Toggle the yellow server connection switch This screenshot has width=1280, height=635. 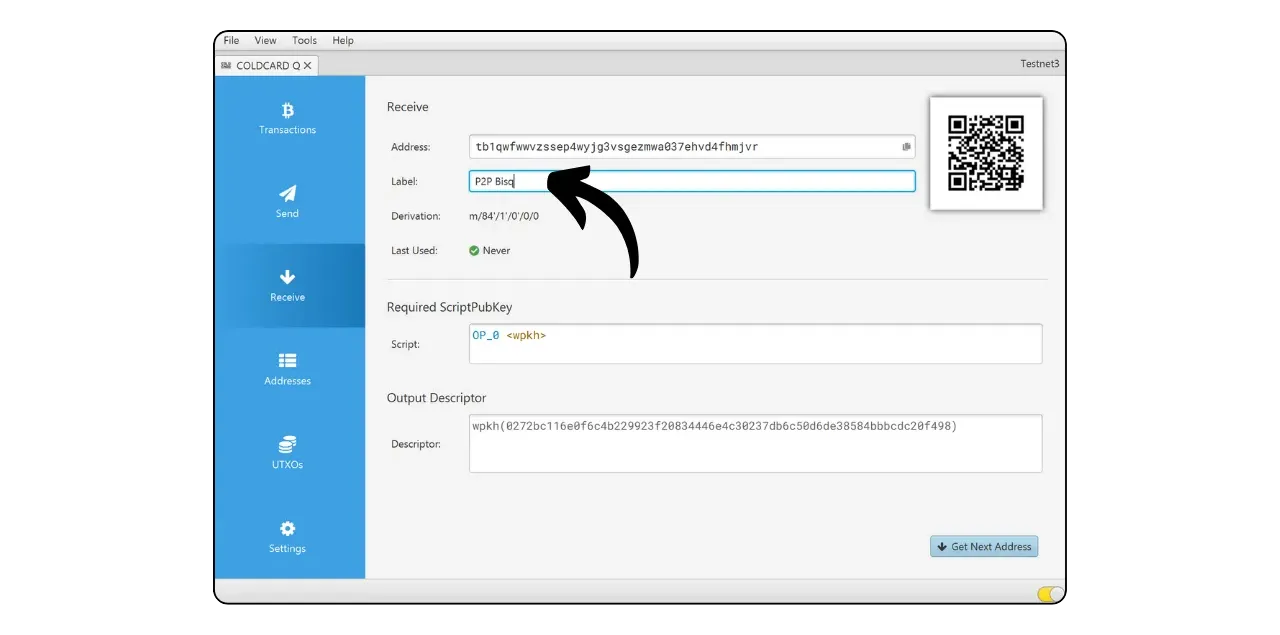pyautogui.click(x=1049, y=594)
